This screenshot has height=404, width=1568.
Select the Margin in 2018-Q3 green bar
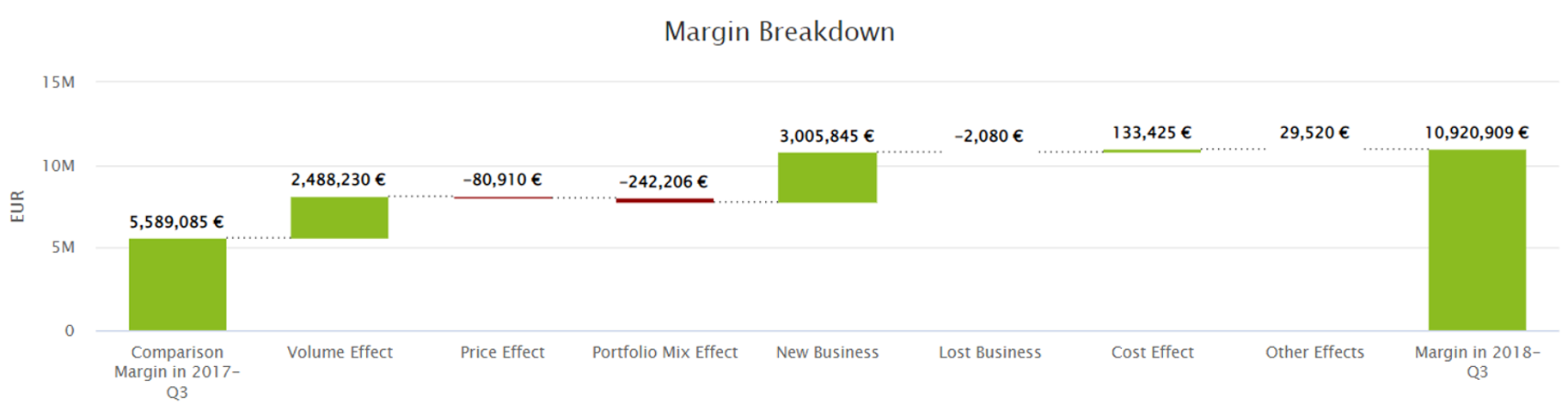coord(1477,240)
